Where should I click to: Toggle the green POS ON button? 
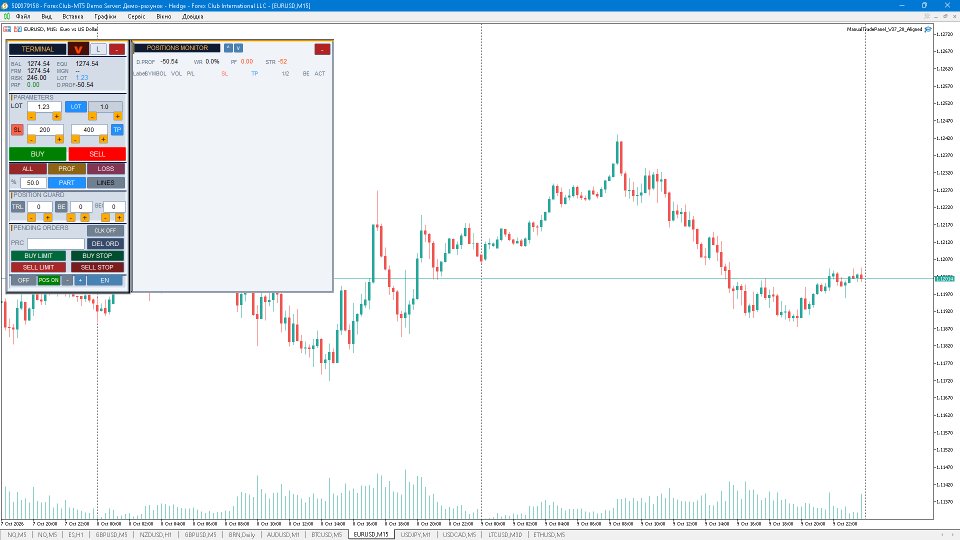(x=48, y=280)
